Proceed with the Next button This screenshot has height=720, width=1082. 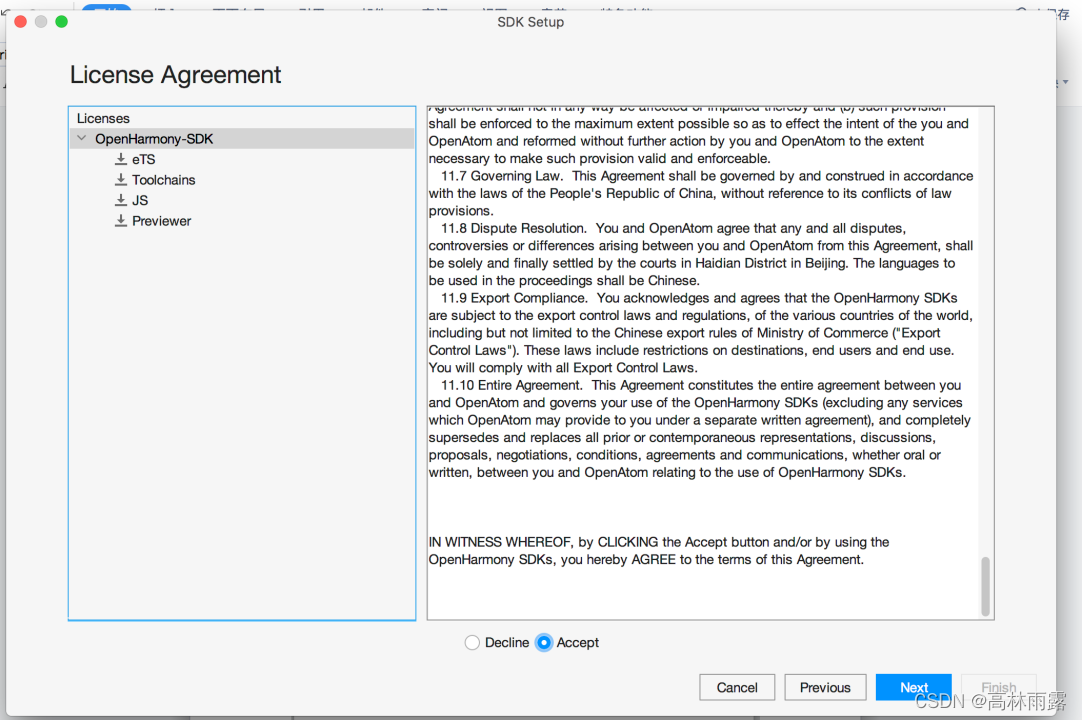point(914,688)
